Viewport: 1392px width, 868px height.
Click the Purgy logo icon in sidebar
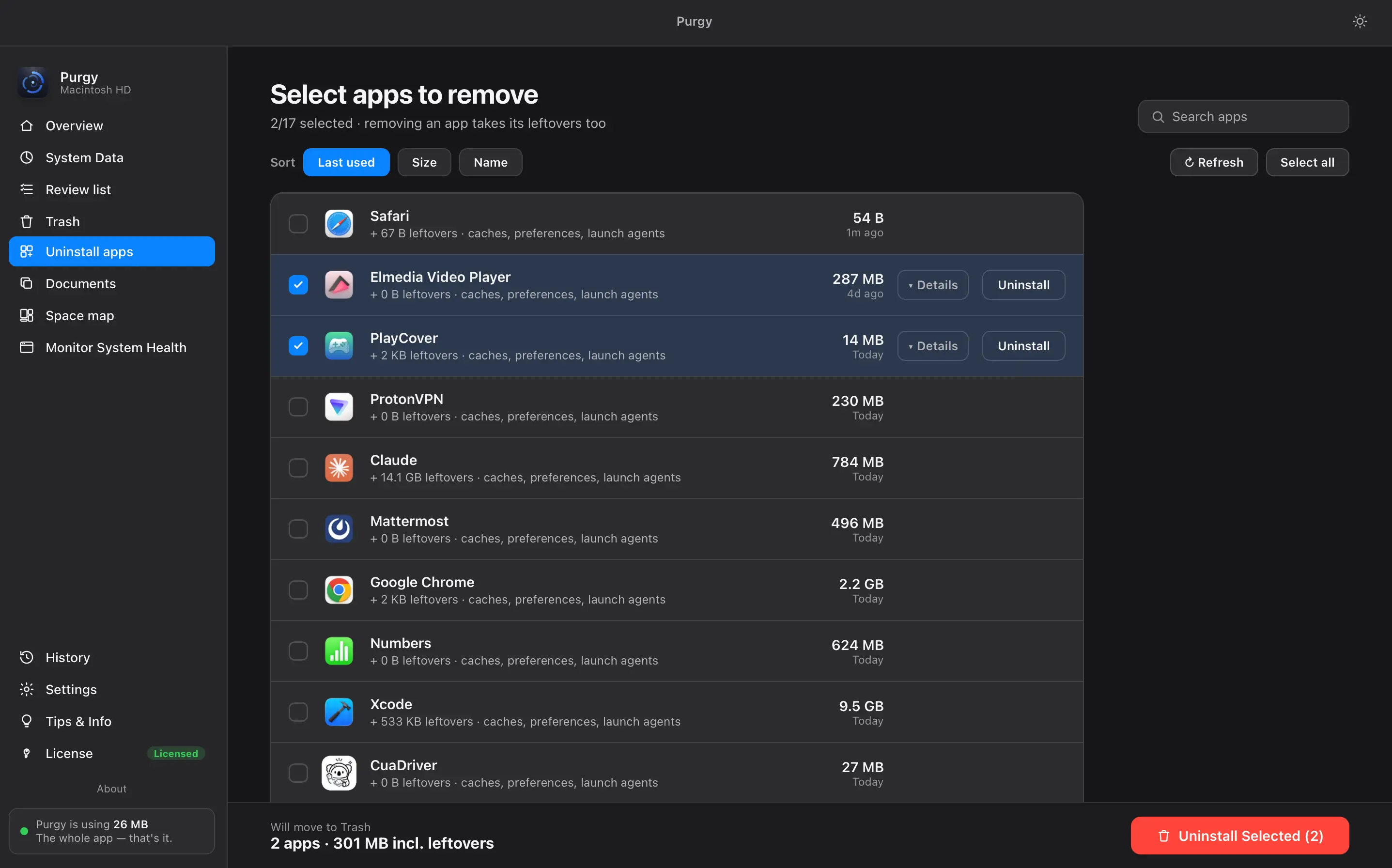click(x=33, y=83)
